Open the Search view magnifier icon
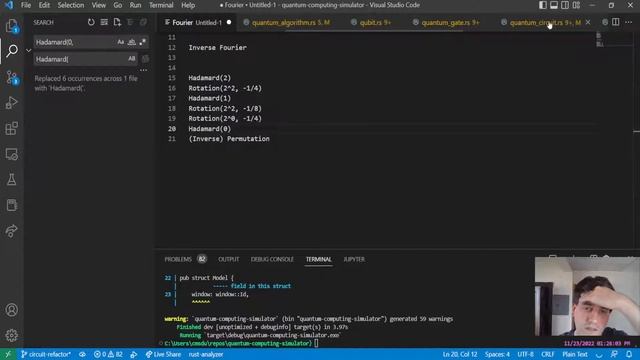The width and height of the screenshot is (640, 360). (12, 51)
